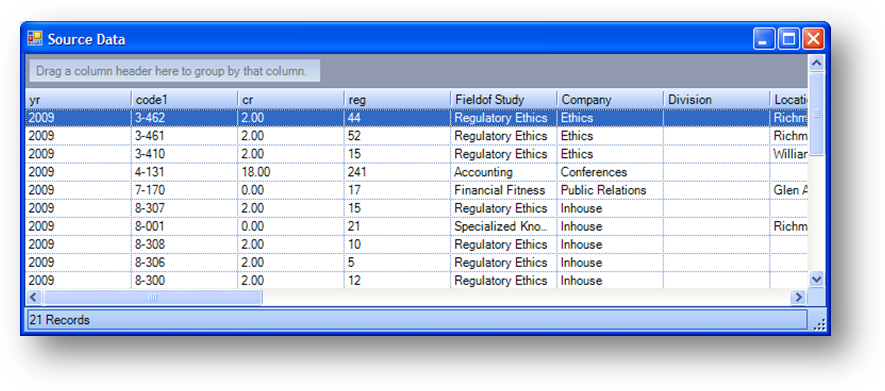Click Ethics company in row 3-461
The width and height of the screenshot is (885, 391).
click(x=610, y=136)
